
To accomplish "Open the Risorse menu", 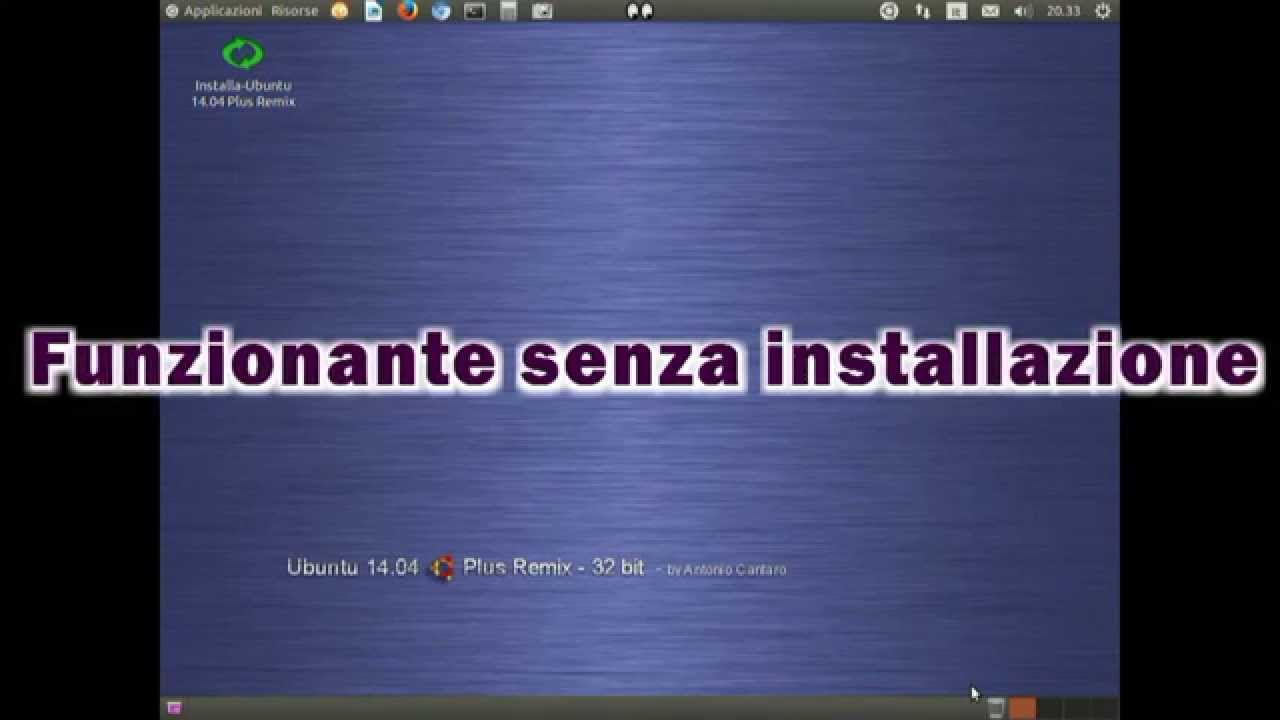I will [294, 11].
